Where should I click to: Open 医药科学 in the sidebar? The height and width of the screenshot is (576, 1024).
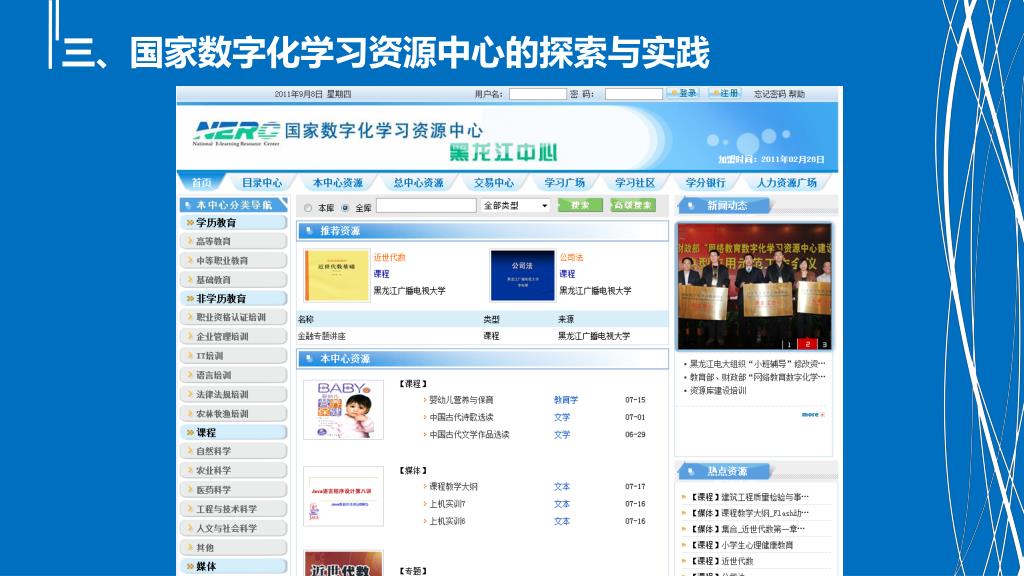pyautogui.click(x=234, y=490)
